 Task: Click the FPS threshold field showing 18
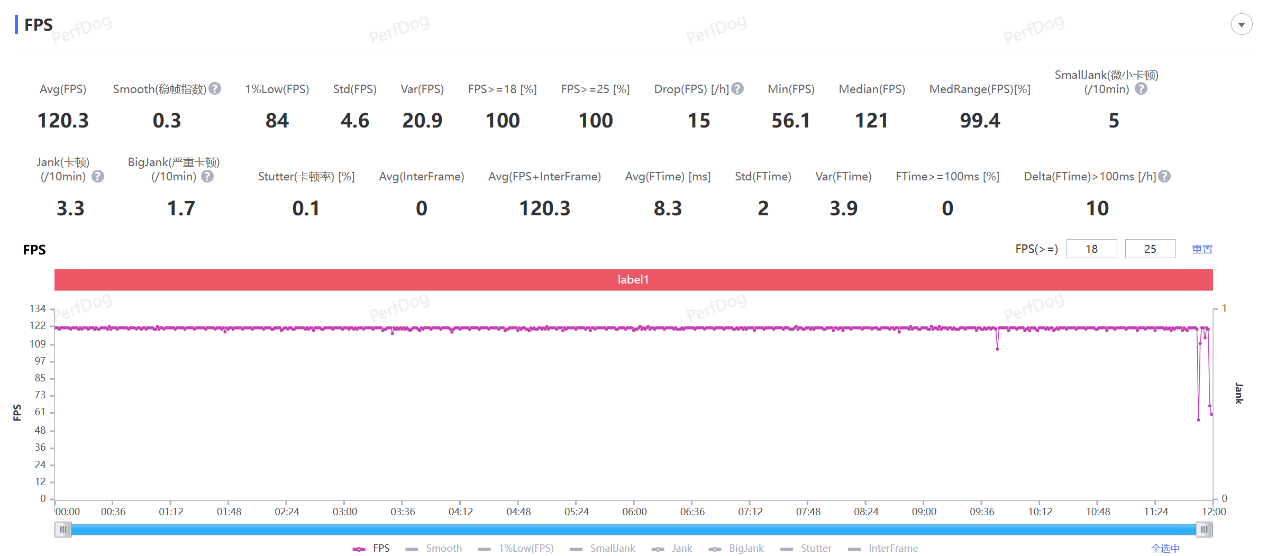1091,249
